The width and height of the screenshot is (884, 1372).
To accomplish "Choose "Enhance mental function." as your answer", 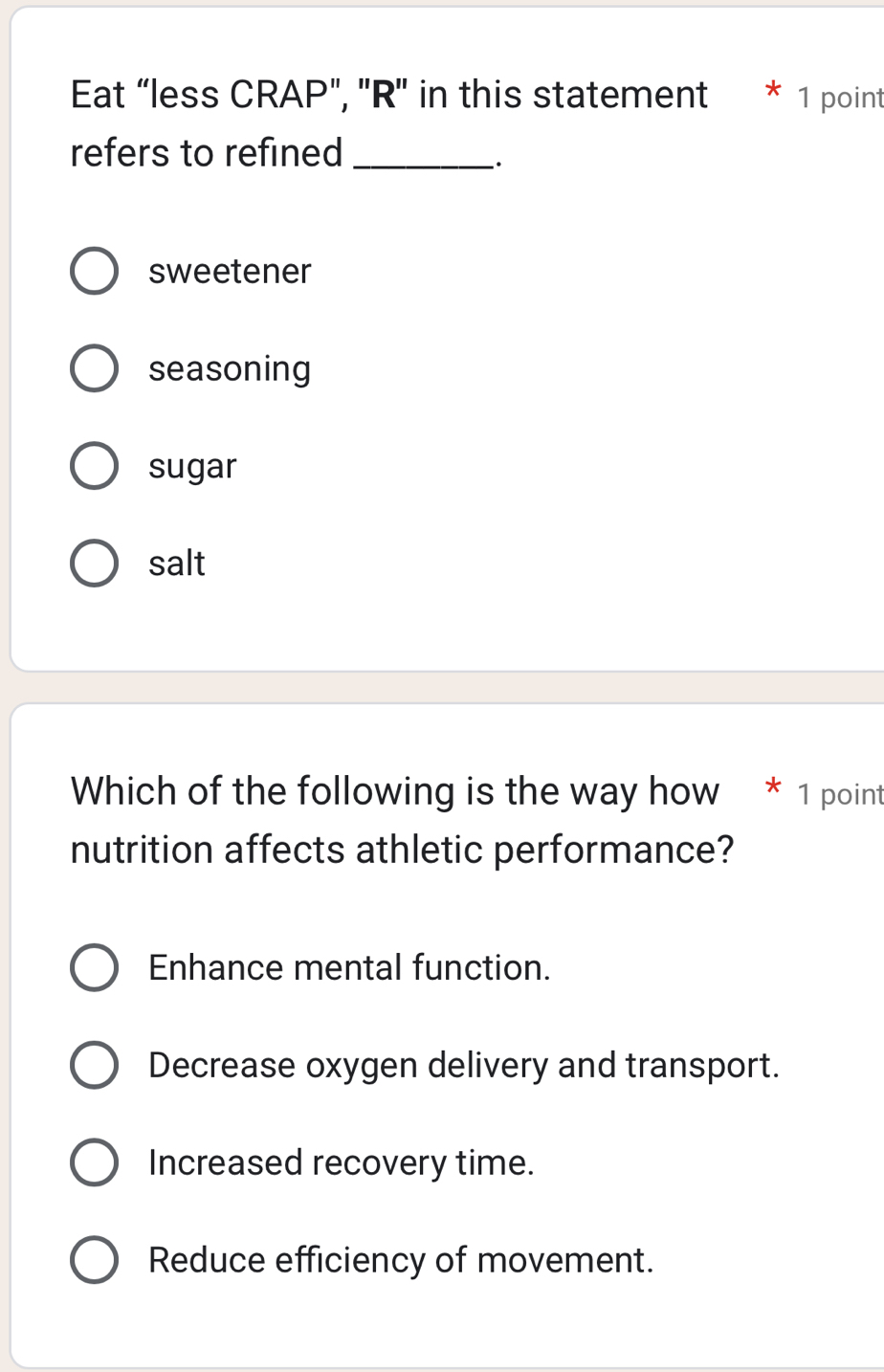I will click(x=93, y=967).
